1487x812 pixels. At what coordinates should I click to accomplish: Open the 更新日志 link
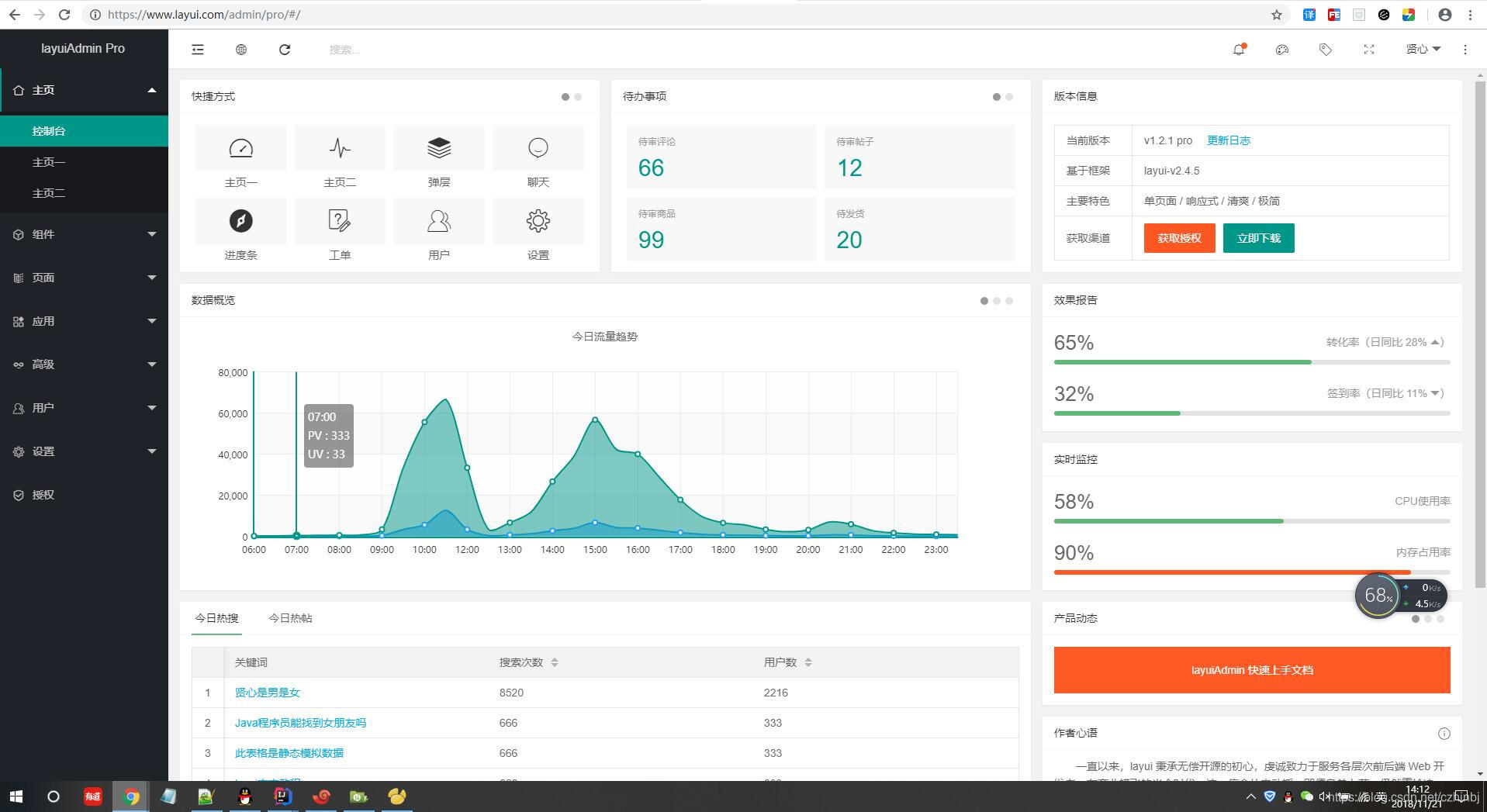[x=1229, y=140]
